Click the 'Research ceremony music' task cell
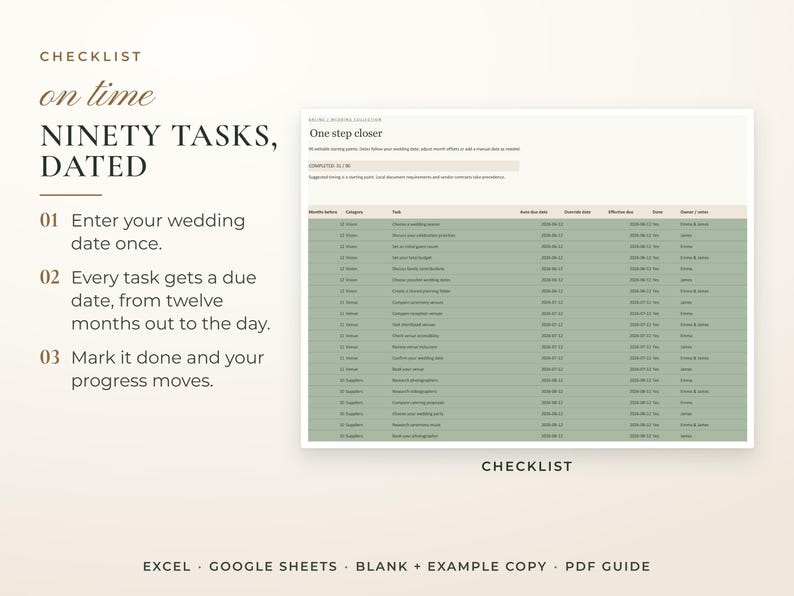The image size is (794, 596). coord(416,425)
